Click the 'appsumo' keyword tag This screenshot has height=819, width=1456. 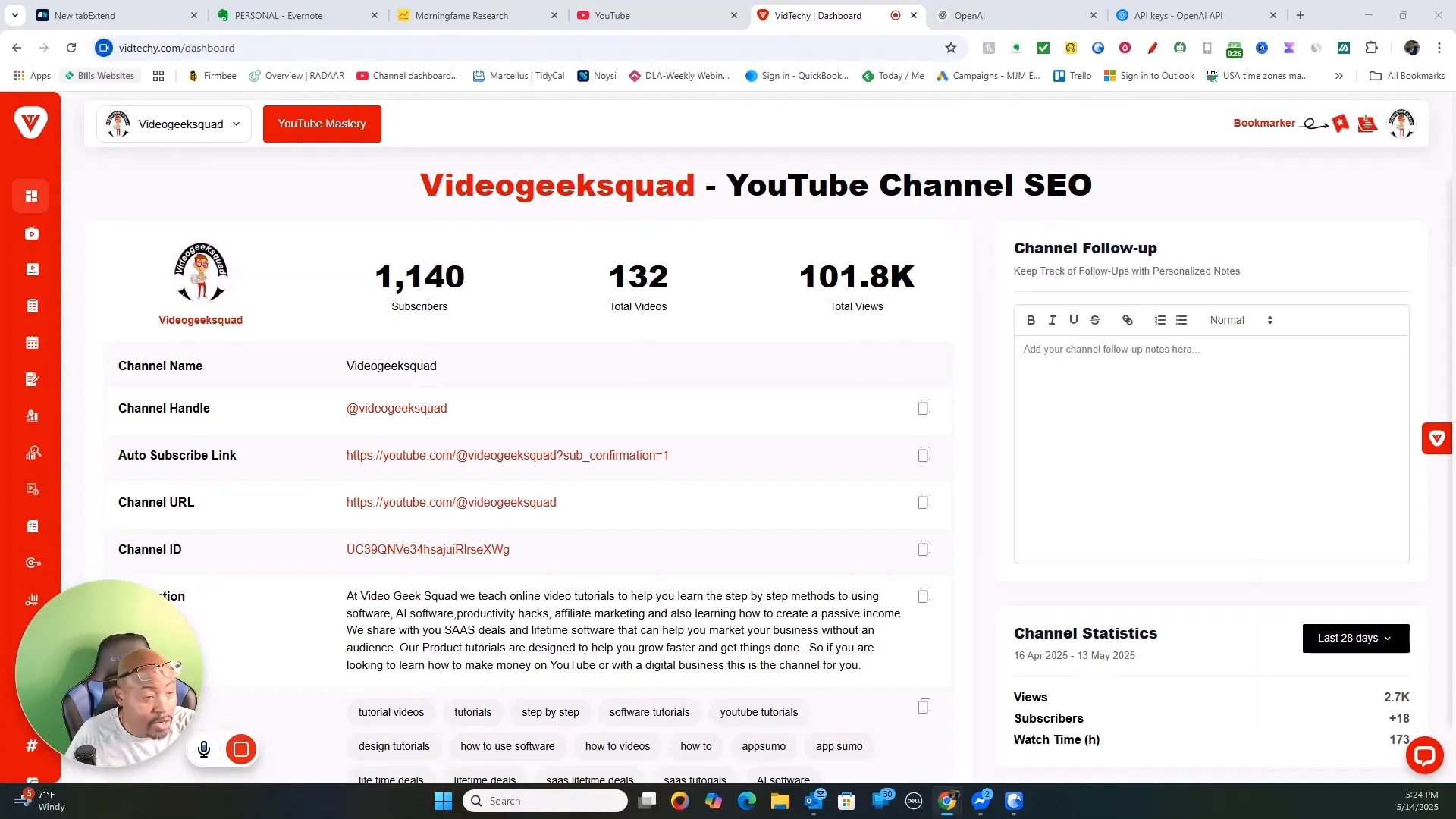(x=764, y=746)
